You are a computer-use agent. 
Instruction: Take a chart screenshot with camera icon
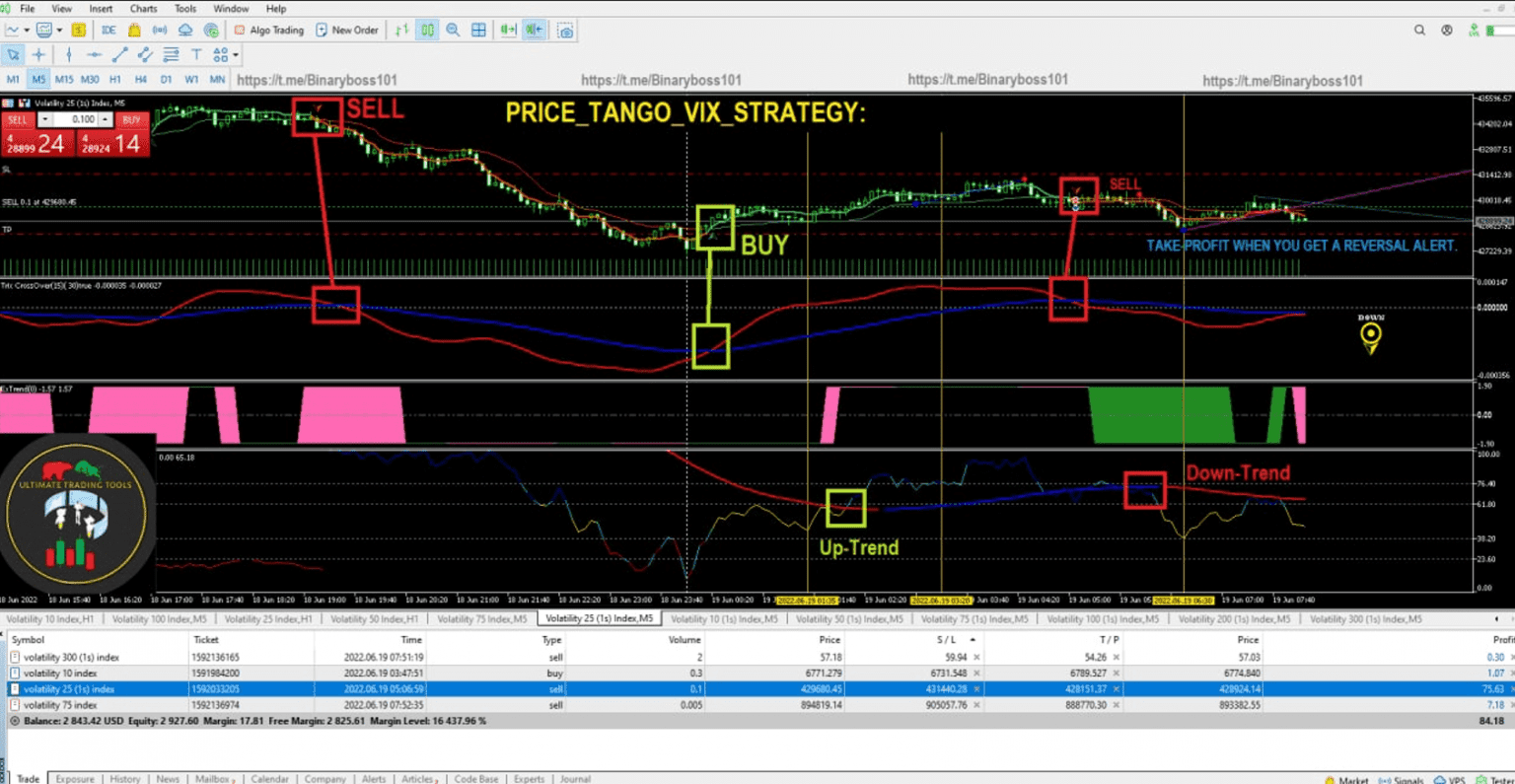point(563,31)
